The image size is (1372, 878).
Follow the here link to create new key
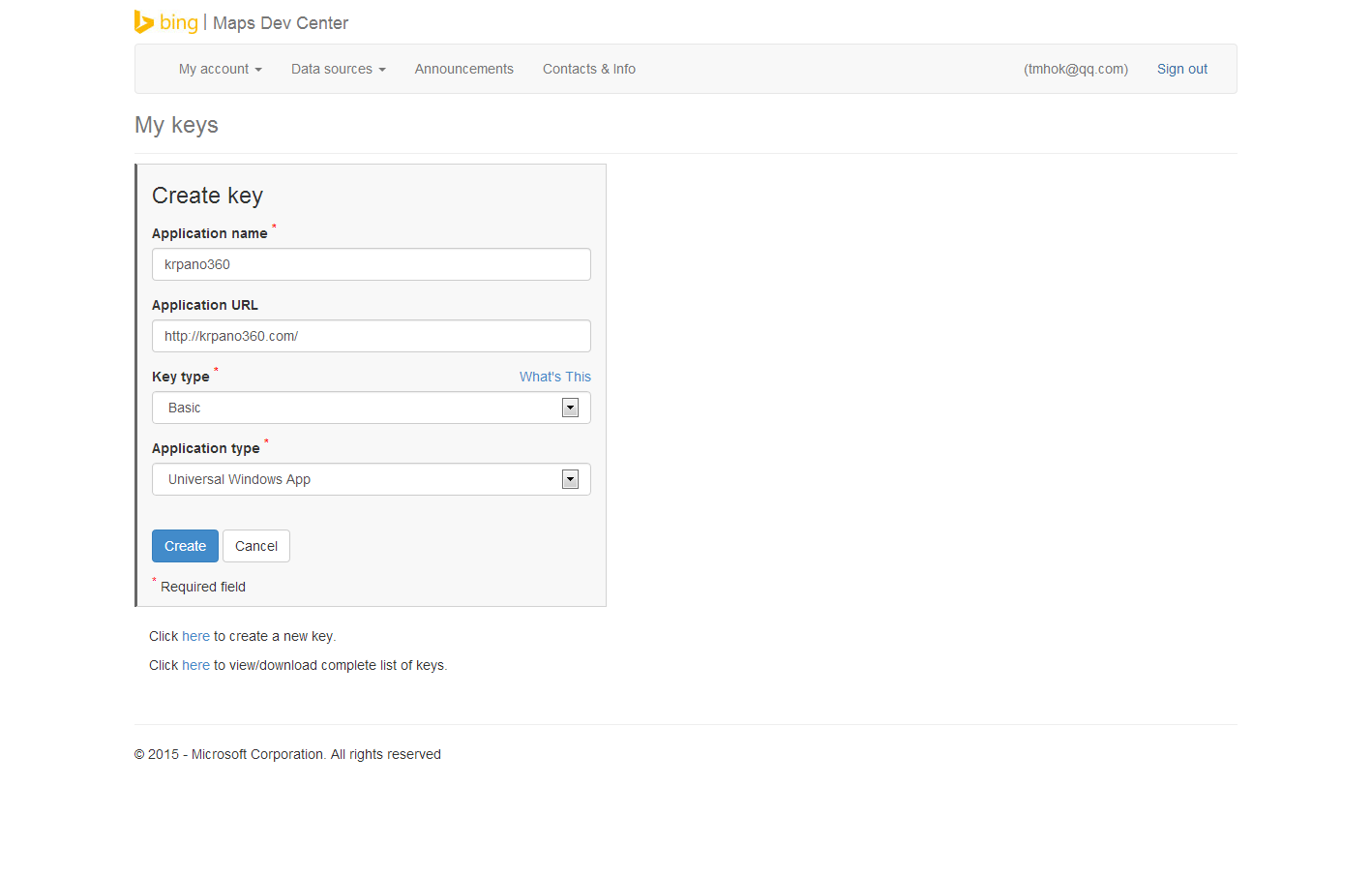[195, 636]
